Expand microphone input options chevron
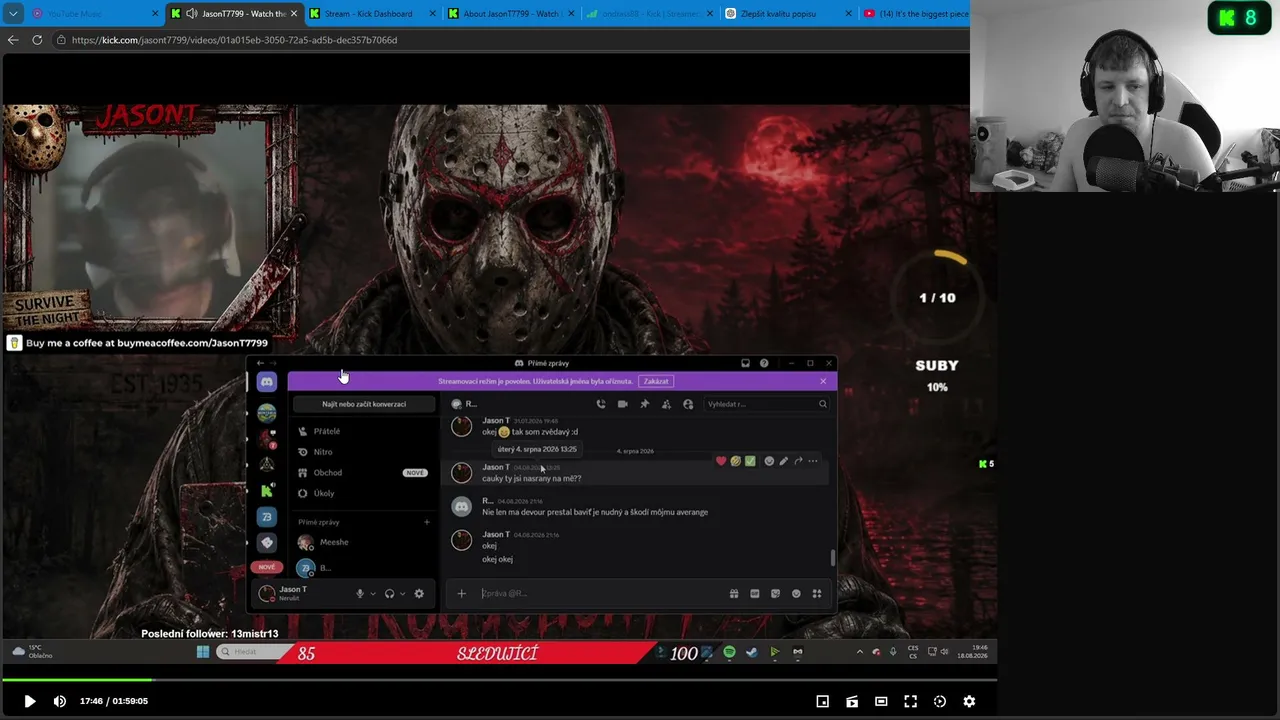Viewport: 1280px width, 720px height. coord(373,594)
